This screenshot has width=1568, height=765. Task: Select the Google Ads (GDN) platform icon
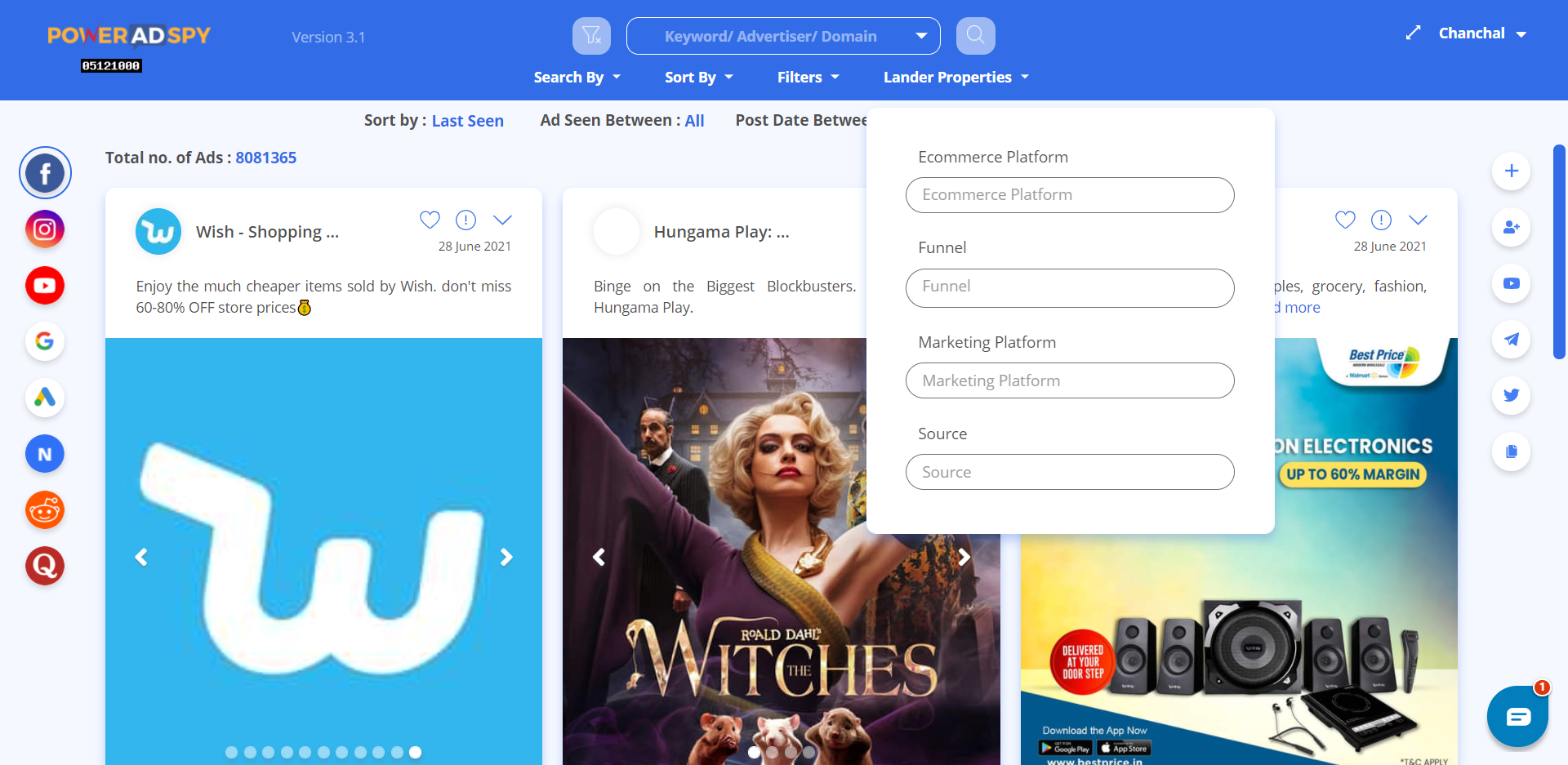[45, 398]
